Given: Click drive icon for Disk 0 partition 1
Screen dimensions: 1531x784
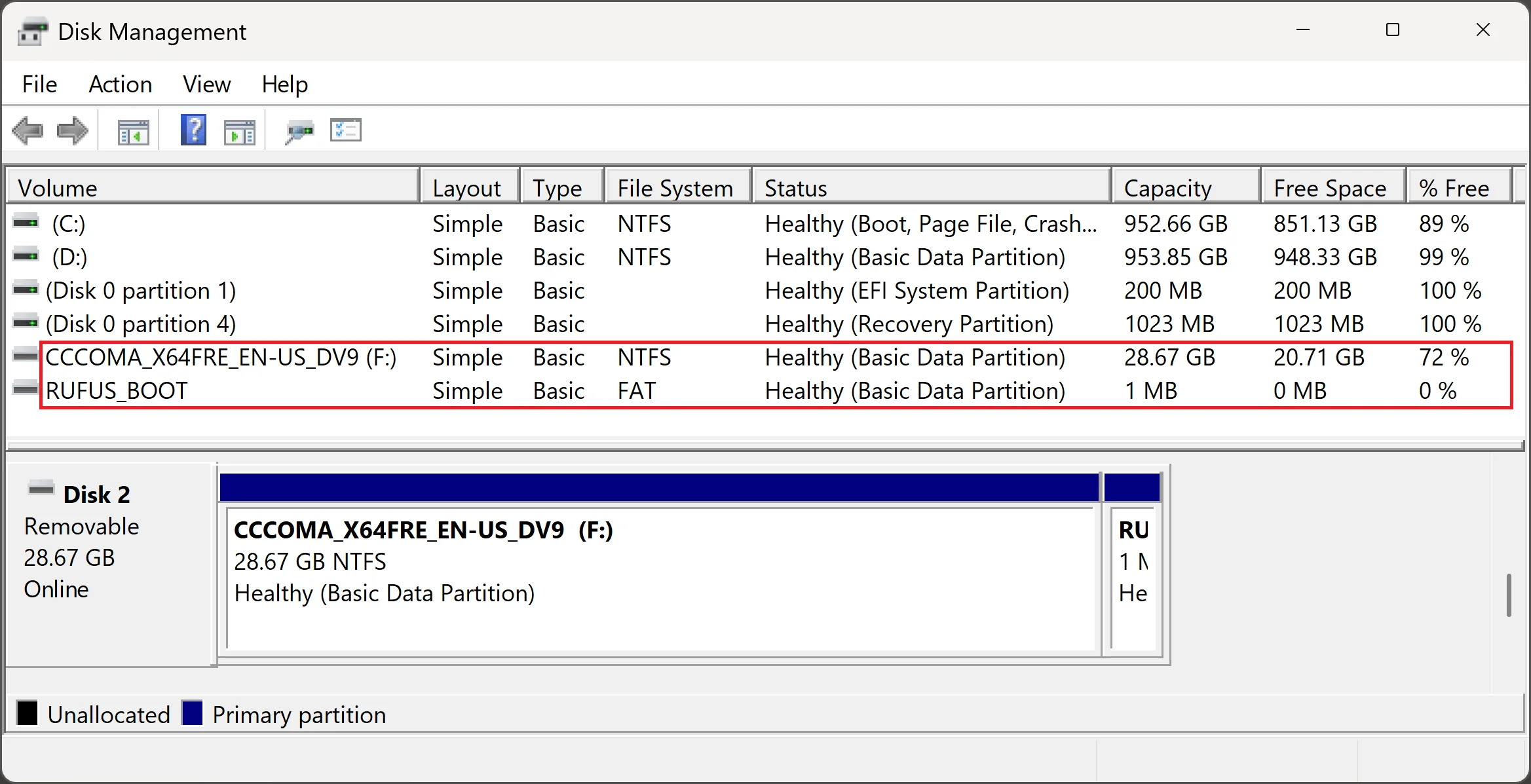Looking at the screenshot, I should point(26,289).
